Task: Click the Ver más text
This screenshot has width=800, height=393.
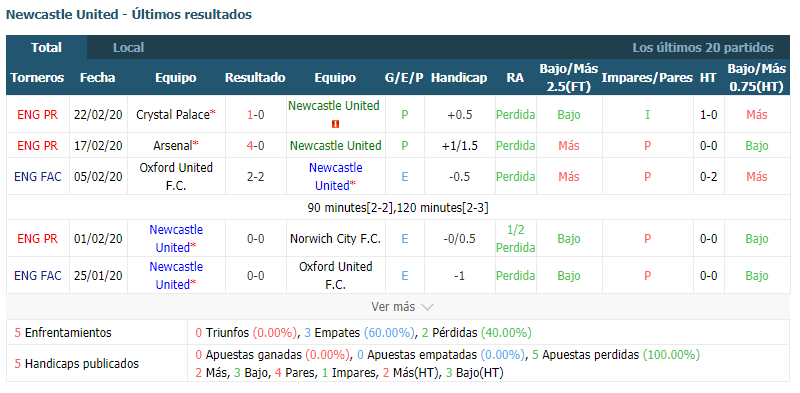Action: (x=393, y=307)
